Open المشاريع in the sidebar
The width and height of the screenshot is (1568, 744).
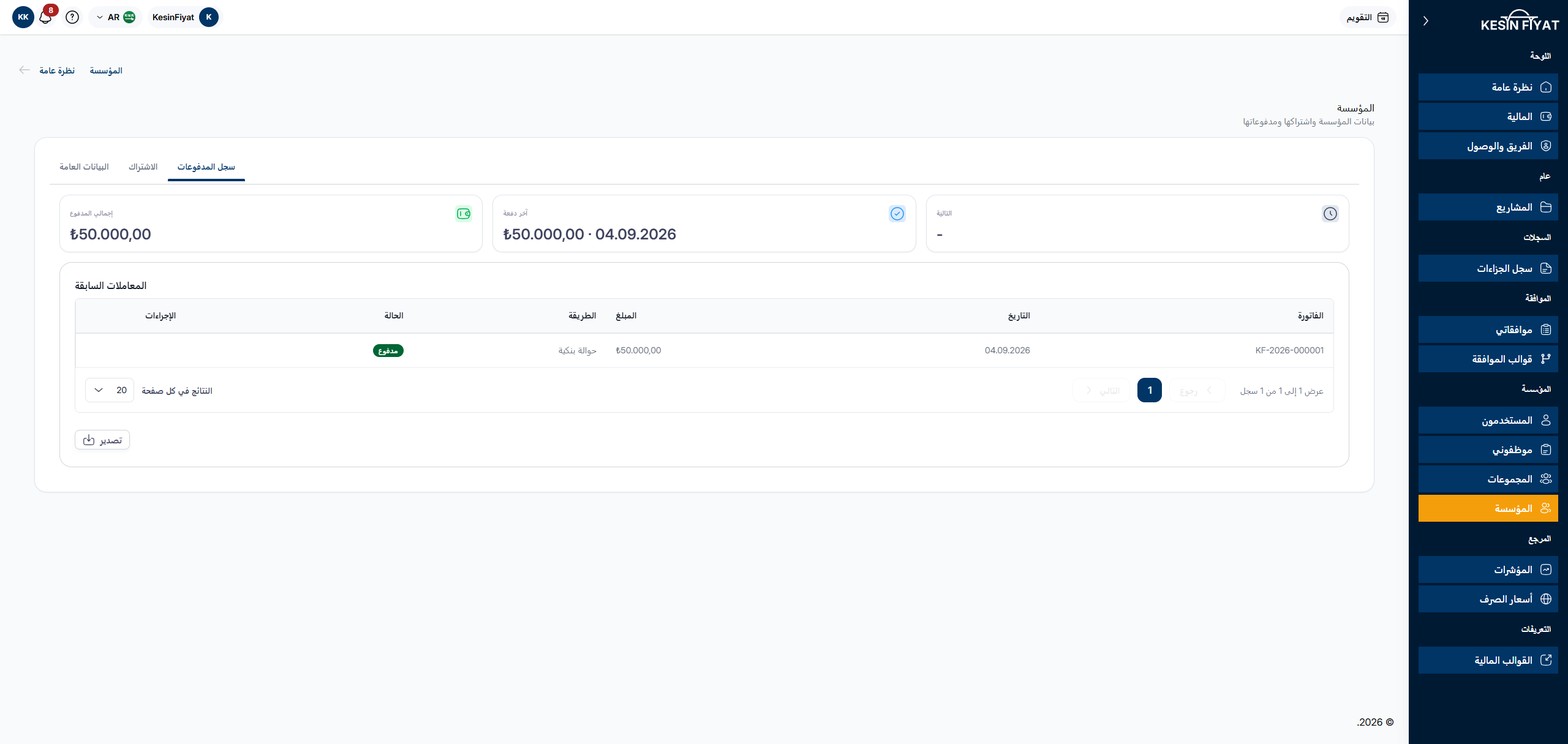1488,207
